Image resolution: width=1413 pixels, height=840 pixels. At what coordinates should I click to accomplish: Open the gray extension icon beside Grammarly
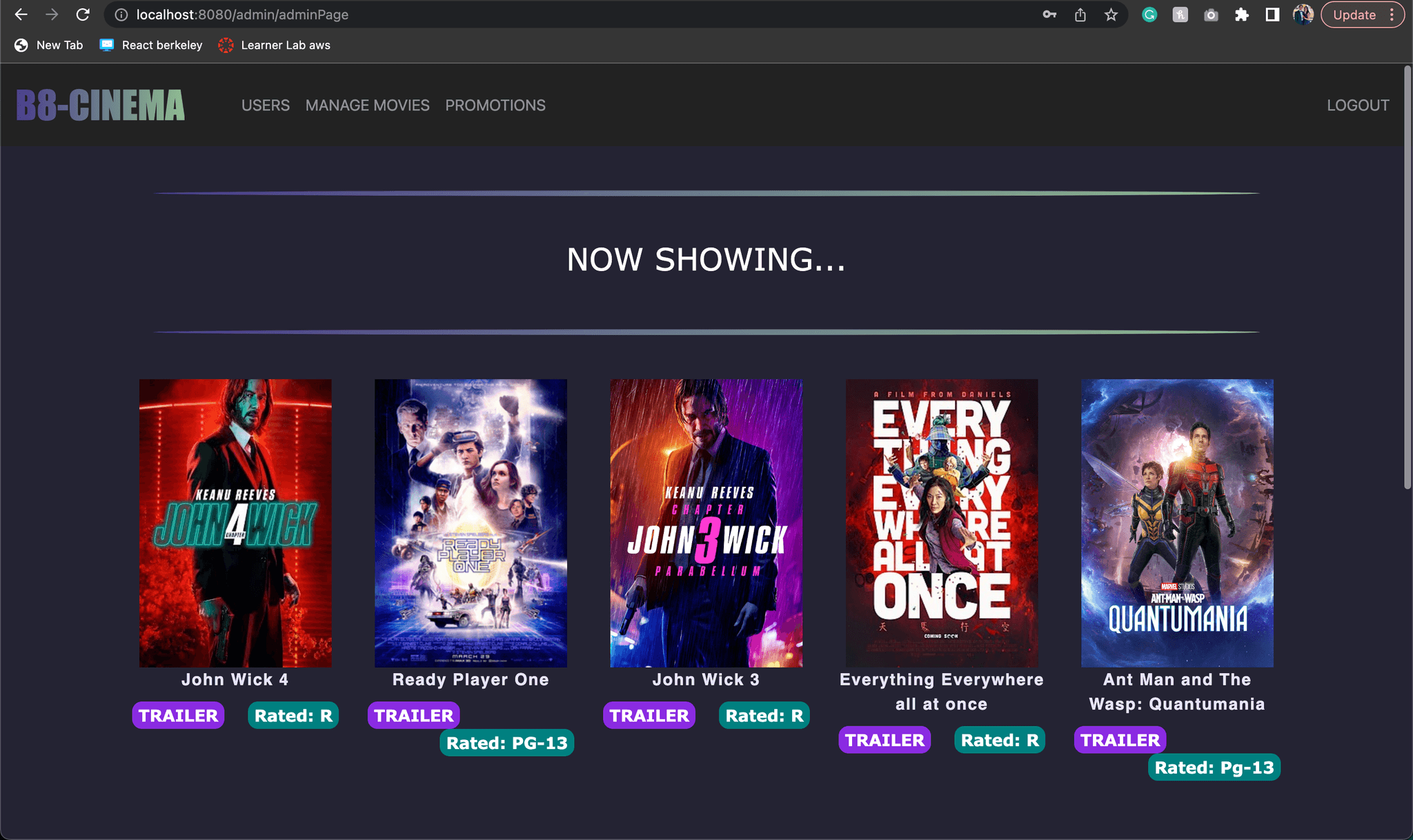tap(1180, 14)
